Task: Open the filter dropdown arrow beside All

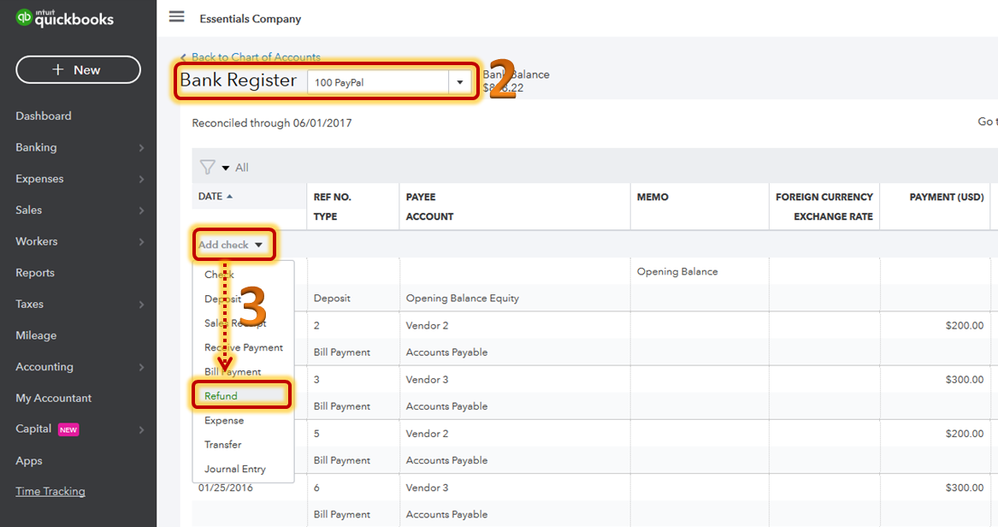Action: 225,168
